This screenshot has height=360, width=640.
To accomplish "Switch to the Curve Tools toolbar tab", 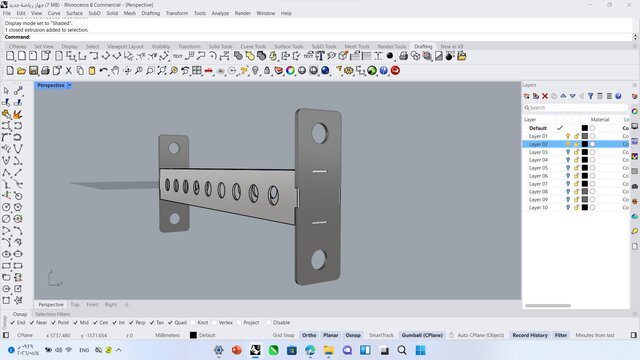I will pos(253,47).
